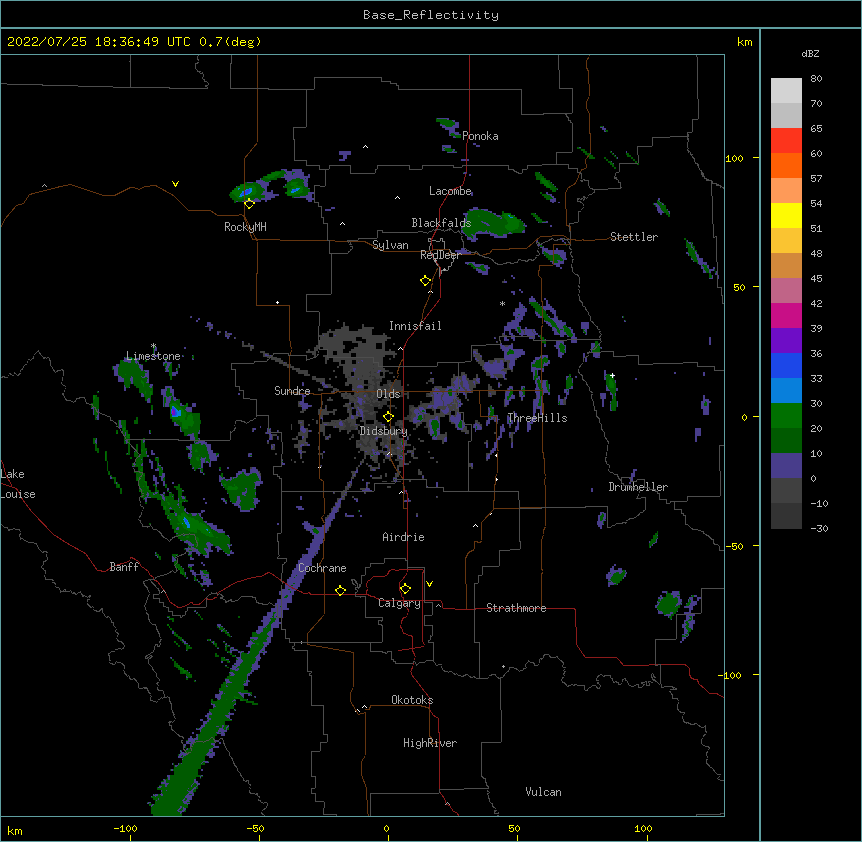Click the yellow diamond marker below RedDeer
This screenshot has height=842, width=862.
[425, 281]
